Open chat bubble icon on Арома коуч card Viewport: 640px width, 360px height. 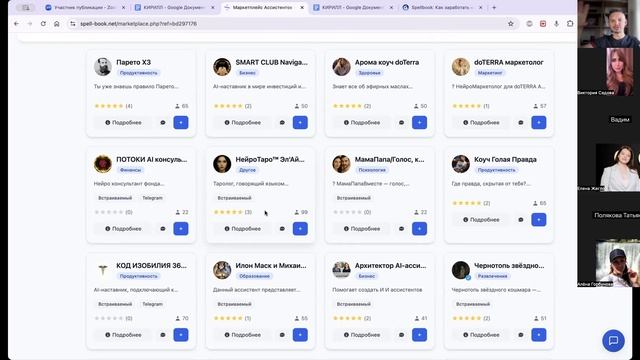(x=401, y=122)
